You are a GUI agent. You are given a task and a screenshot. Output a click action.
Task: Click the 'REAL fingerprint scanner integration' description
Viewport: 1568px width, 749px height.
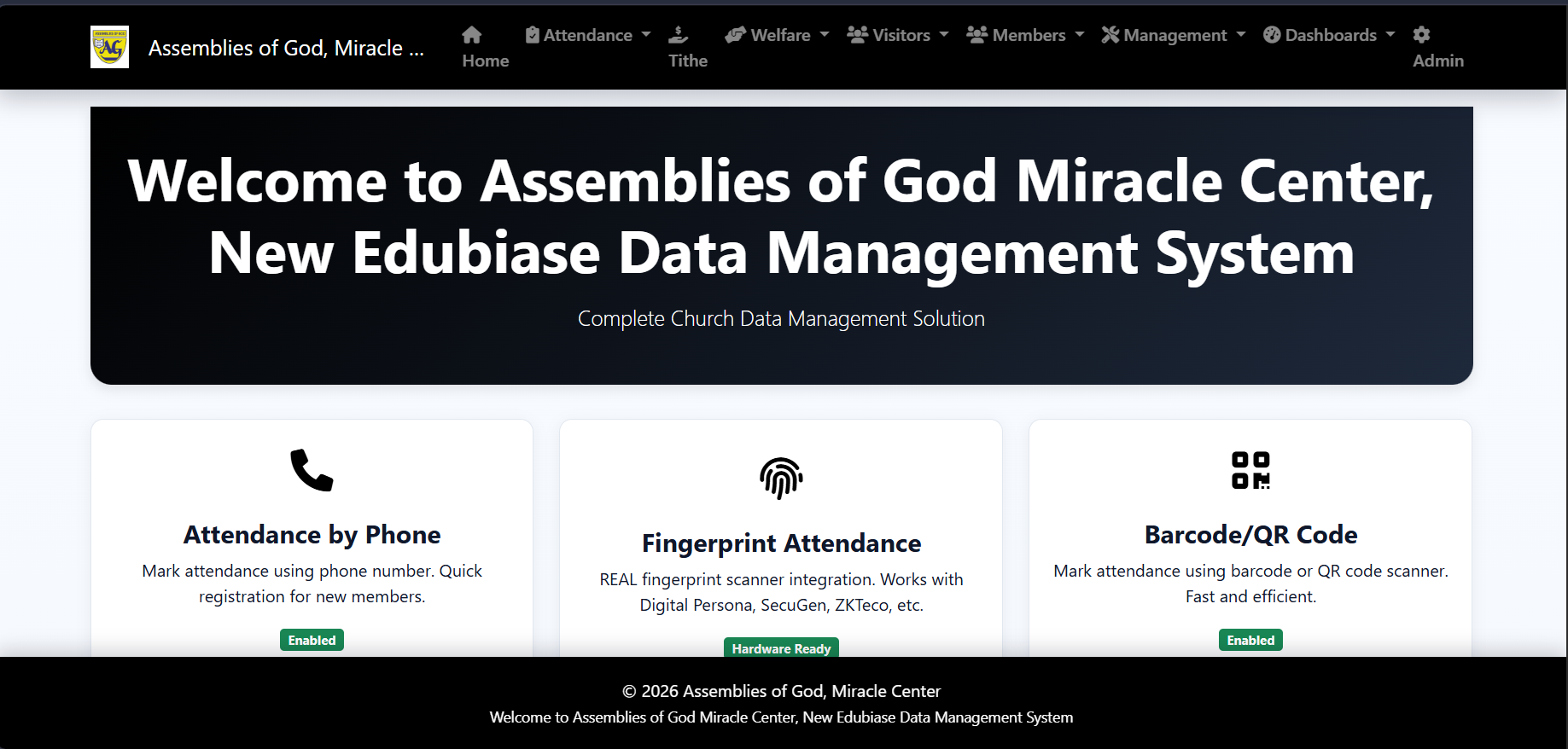[781, 592]
